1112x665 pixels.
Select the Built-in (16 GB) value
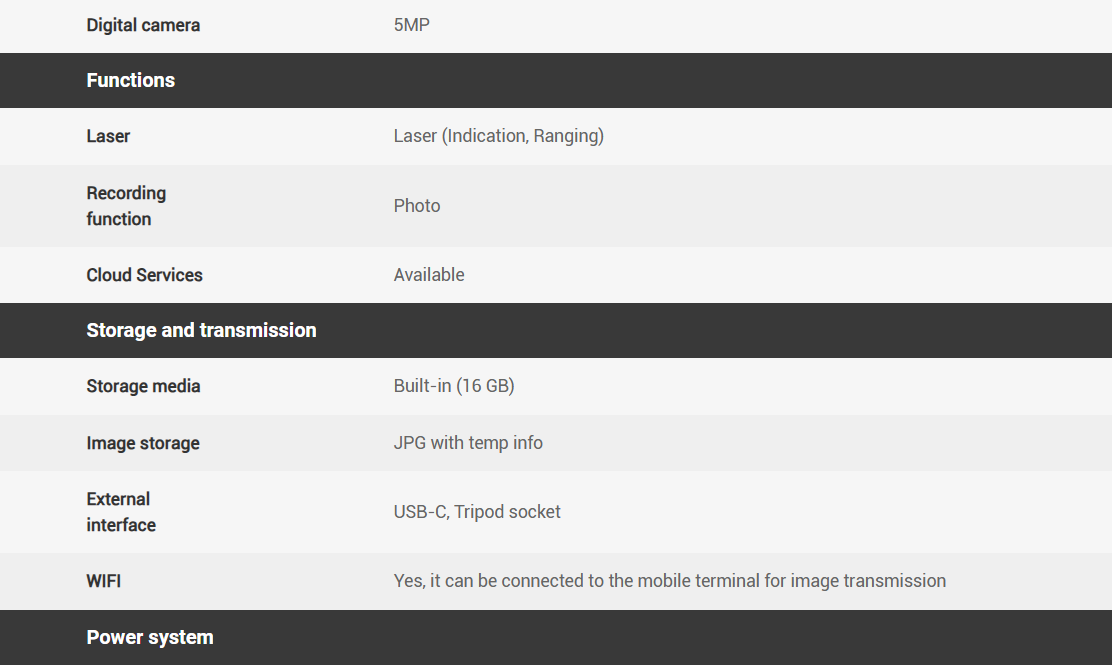(x=454, y=386)
